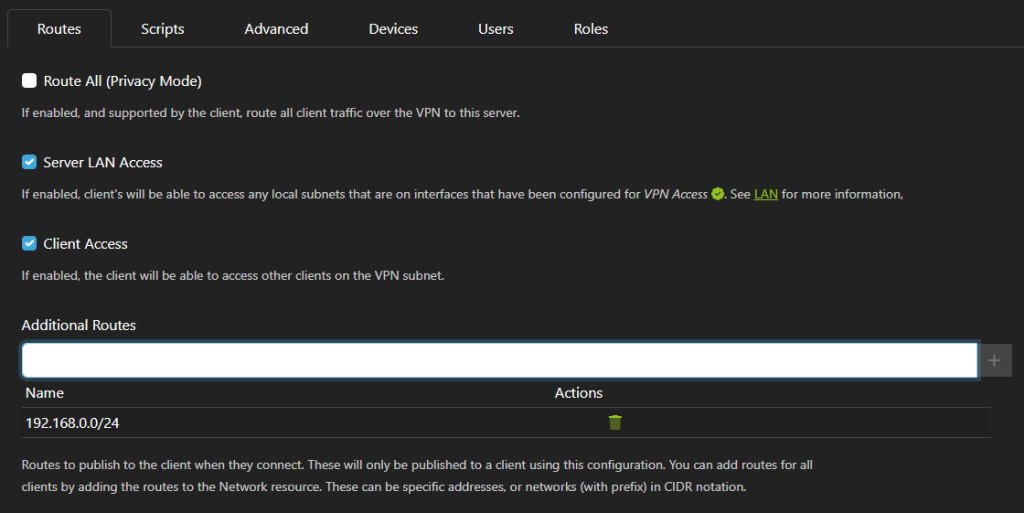Click the plus button to add route
This screenshot has width=1024, height=513.
click(x=994, y=360)
